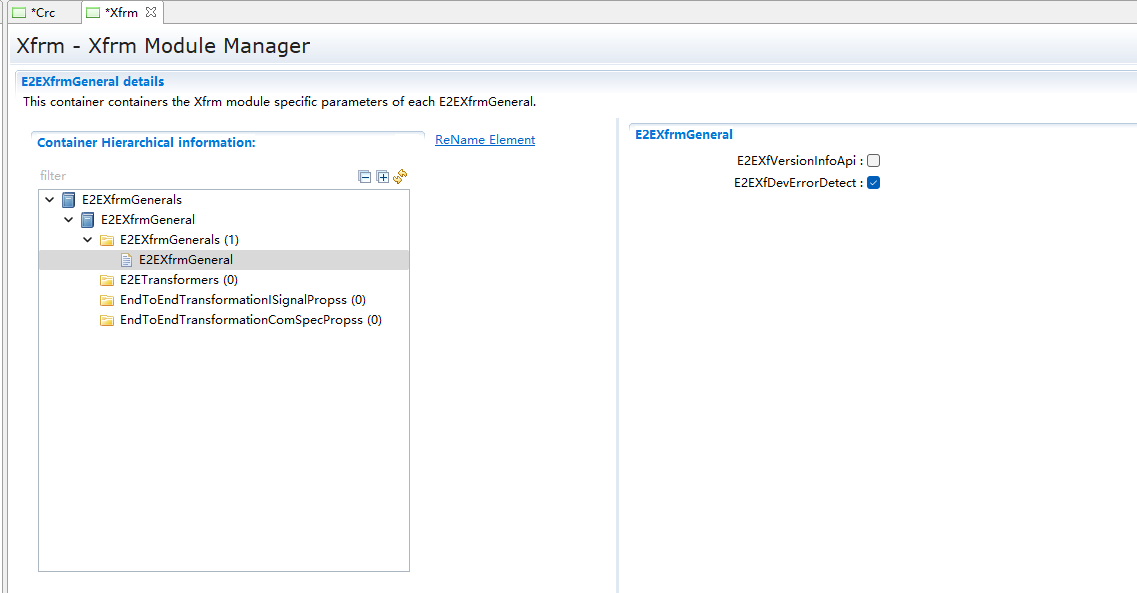Click the E2EXfrmGeneral container book icon
Viewport: 1137px width, 593px height.
tap(88, 220)
